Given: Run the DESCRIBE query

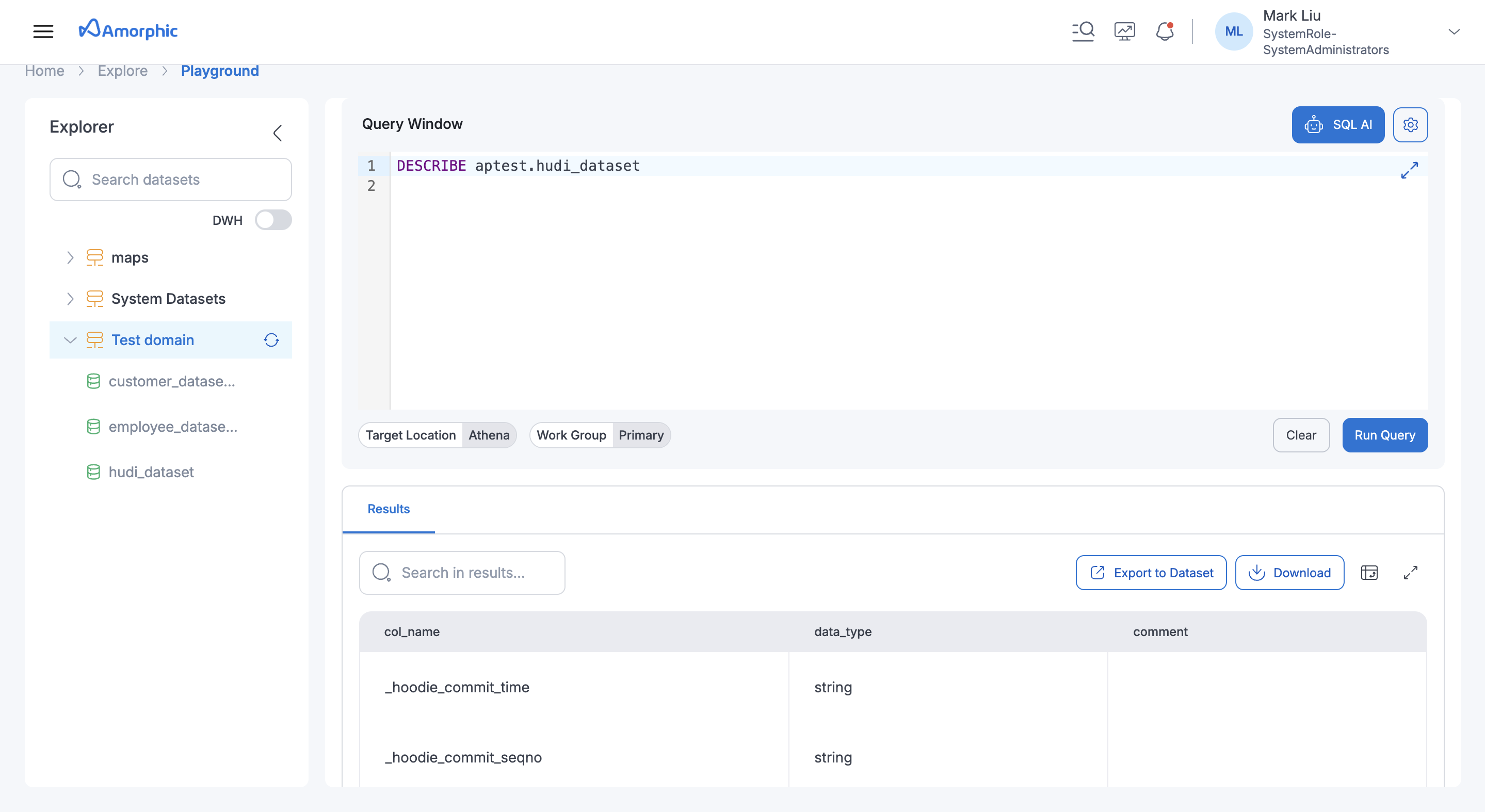Looking at the screenshot, I should [1385, 435].
